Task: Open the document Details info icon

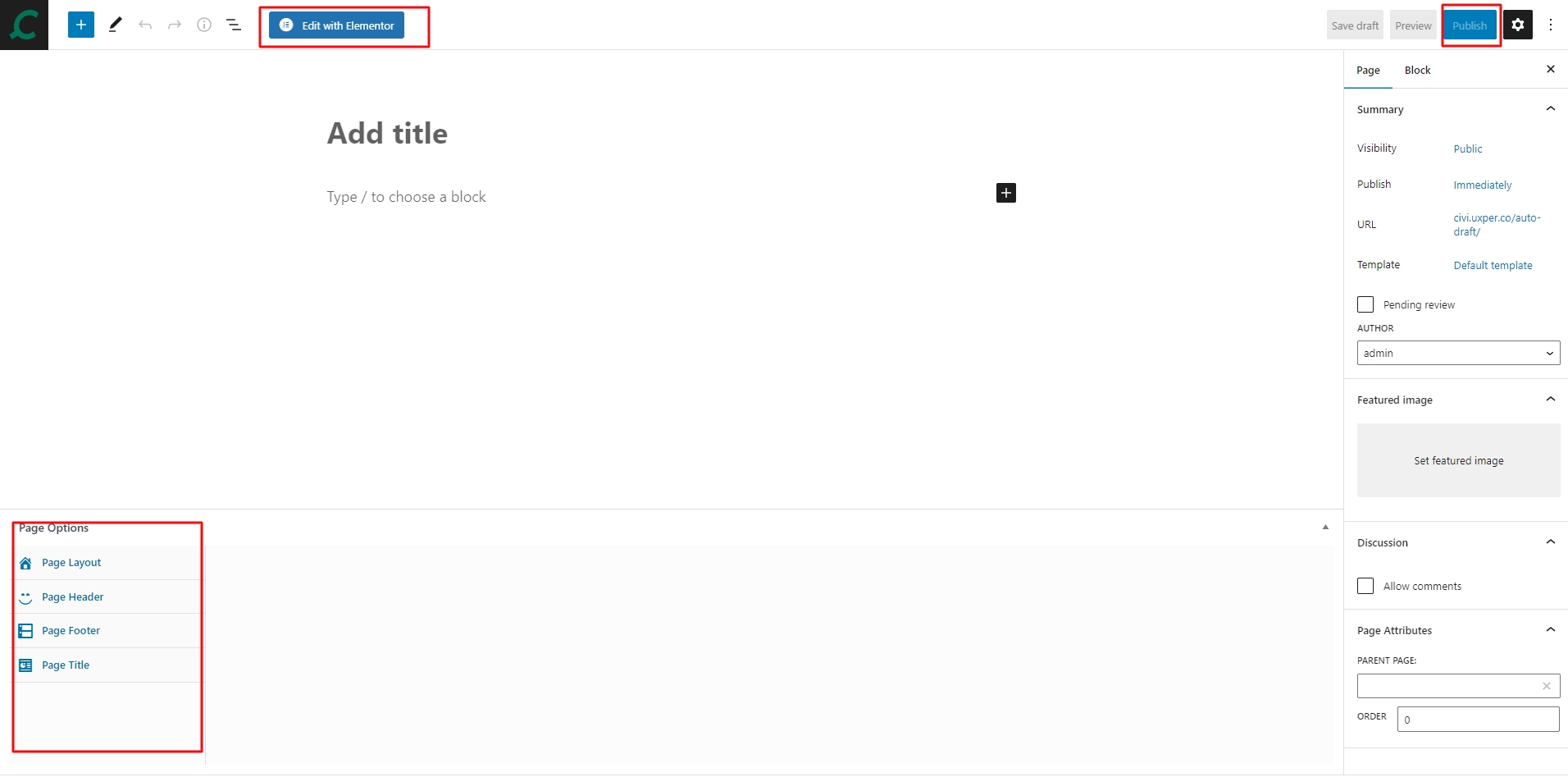Action: [204, 25]
